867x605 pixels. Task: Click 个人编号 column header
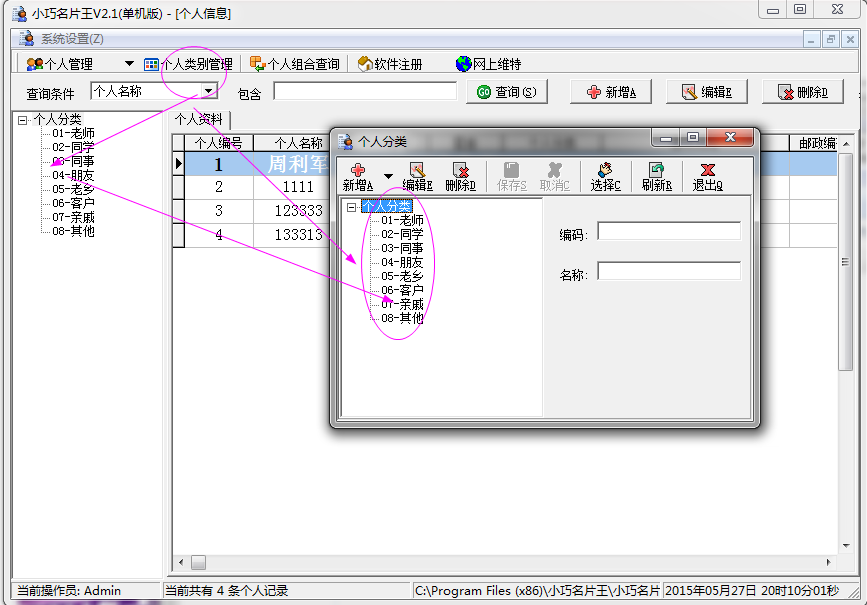(218, 143)
